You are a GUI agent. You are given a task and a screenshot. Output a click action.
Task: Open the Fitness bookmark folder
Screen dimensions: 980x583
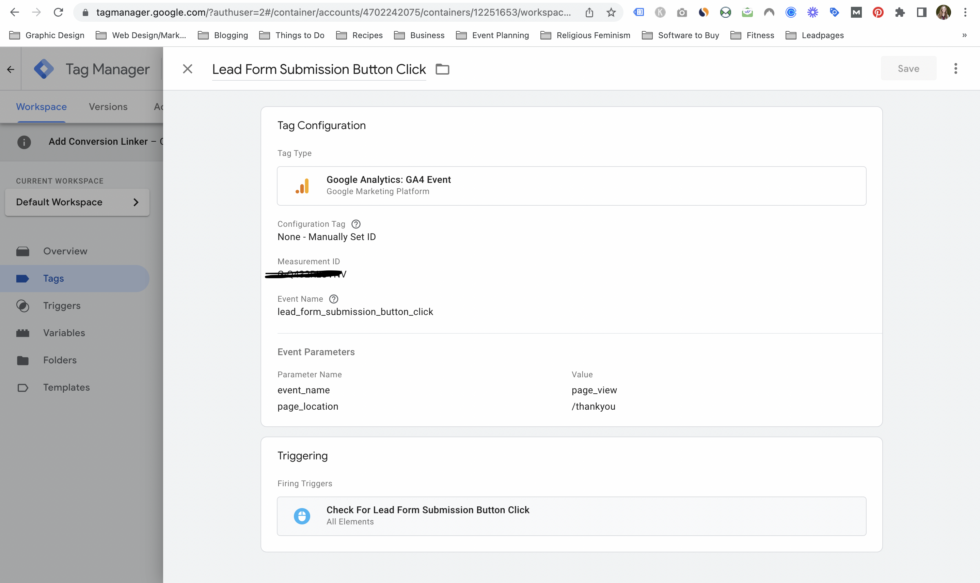[x=752, y=35]
